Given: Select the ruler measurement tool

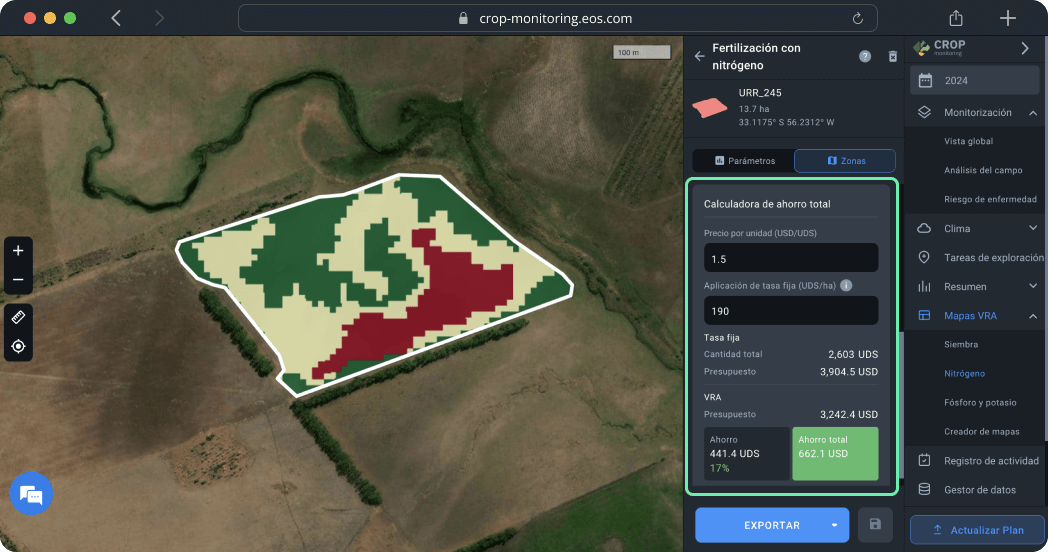Looking at the screenshot, I should [18, 317].
